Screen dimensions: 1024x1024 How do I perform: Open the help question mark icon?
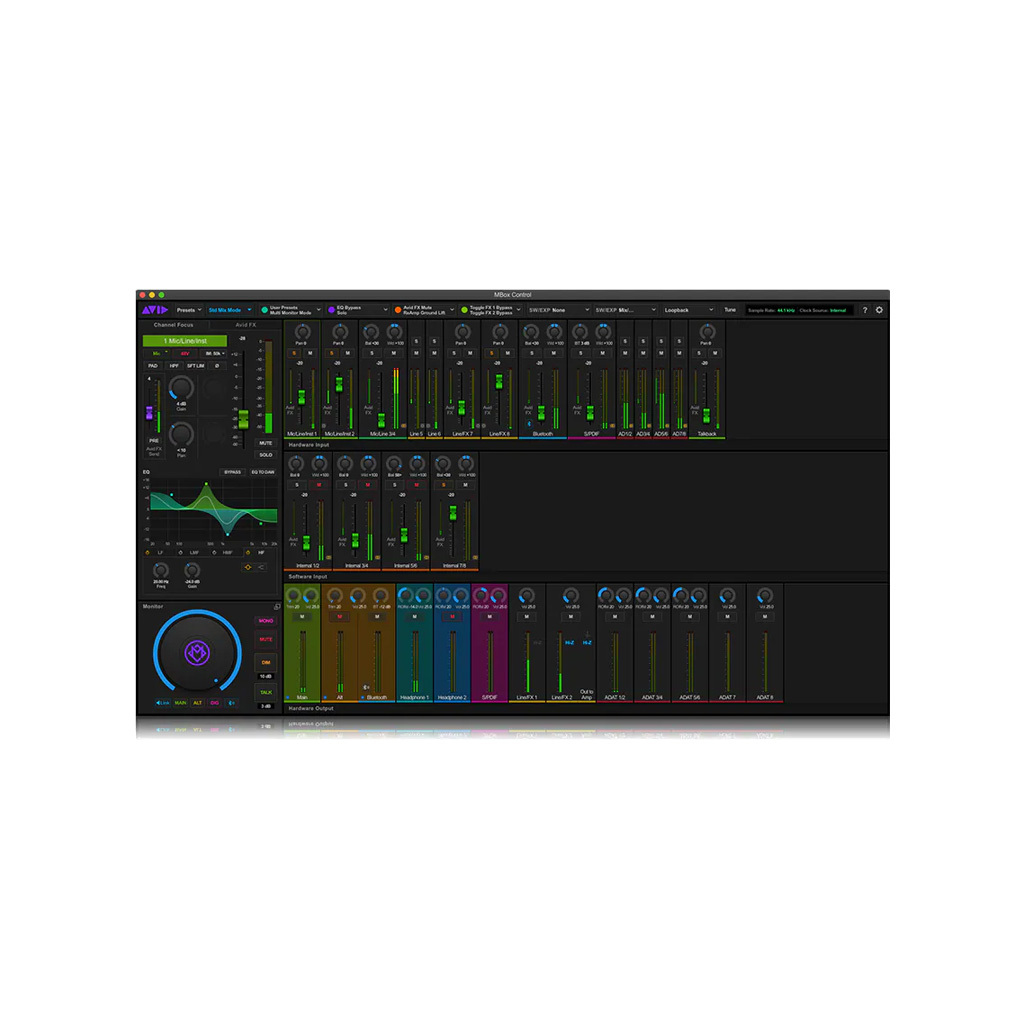click(x=865, y=310)
